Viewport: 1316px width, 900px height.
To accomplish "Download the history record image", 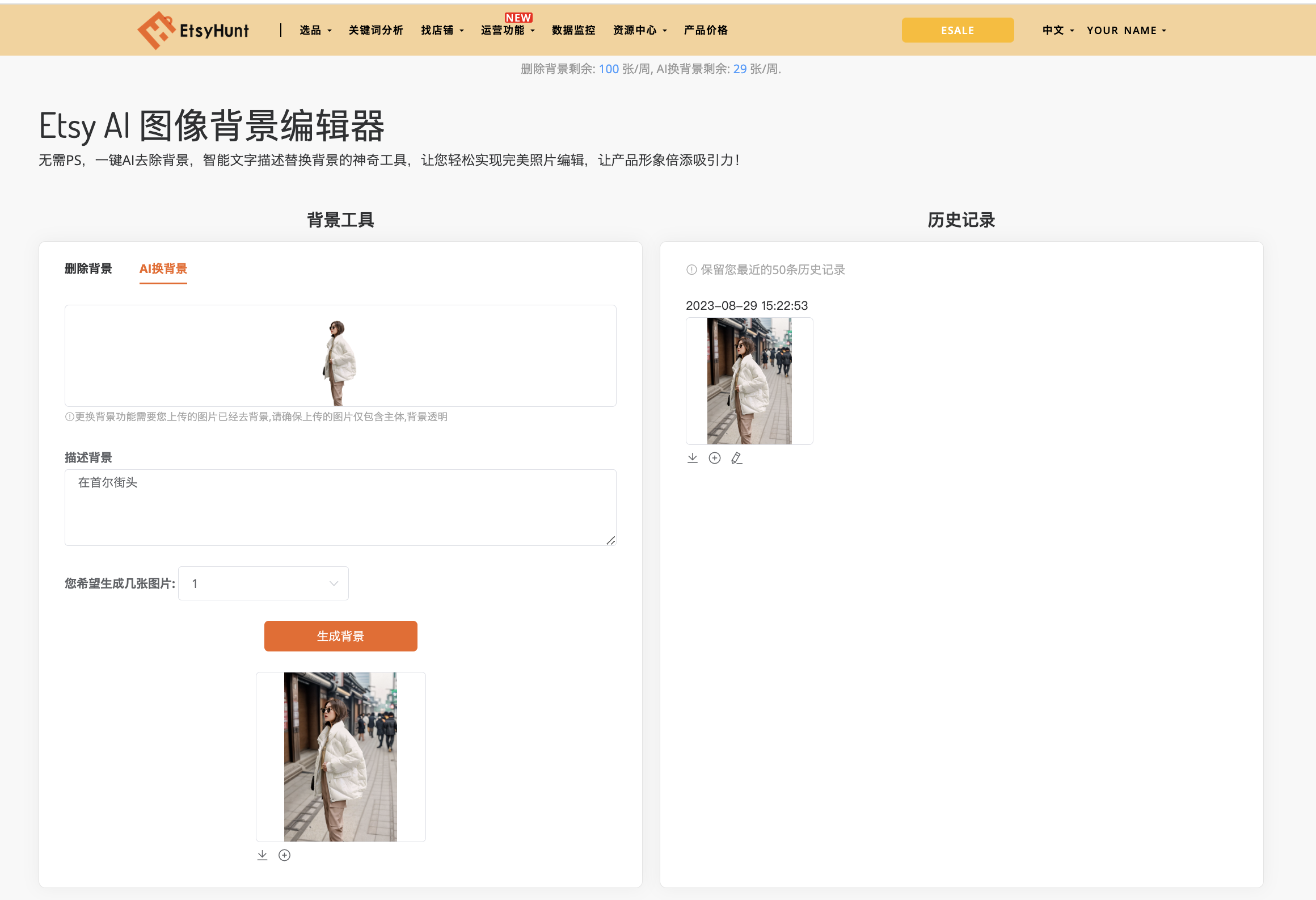I will click(x=692, y=458).
